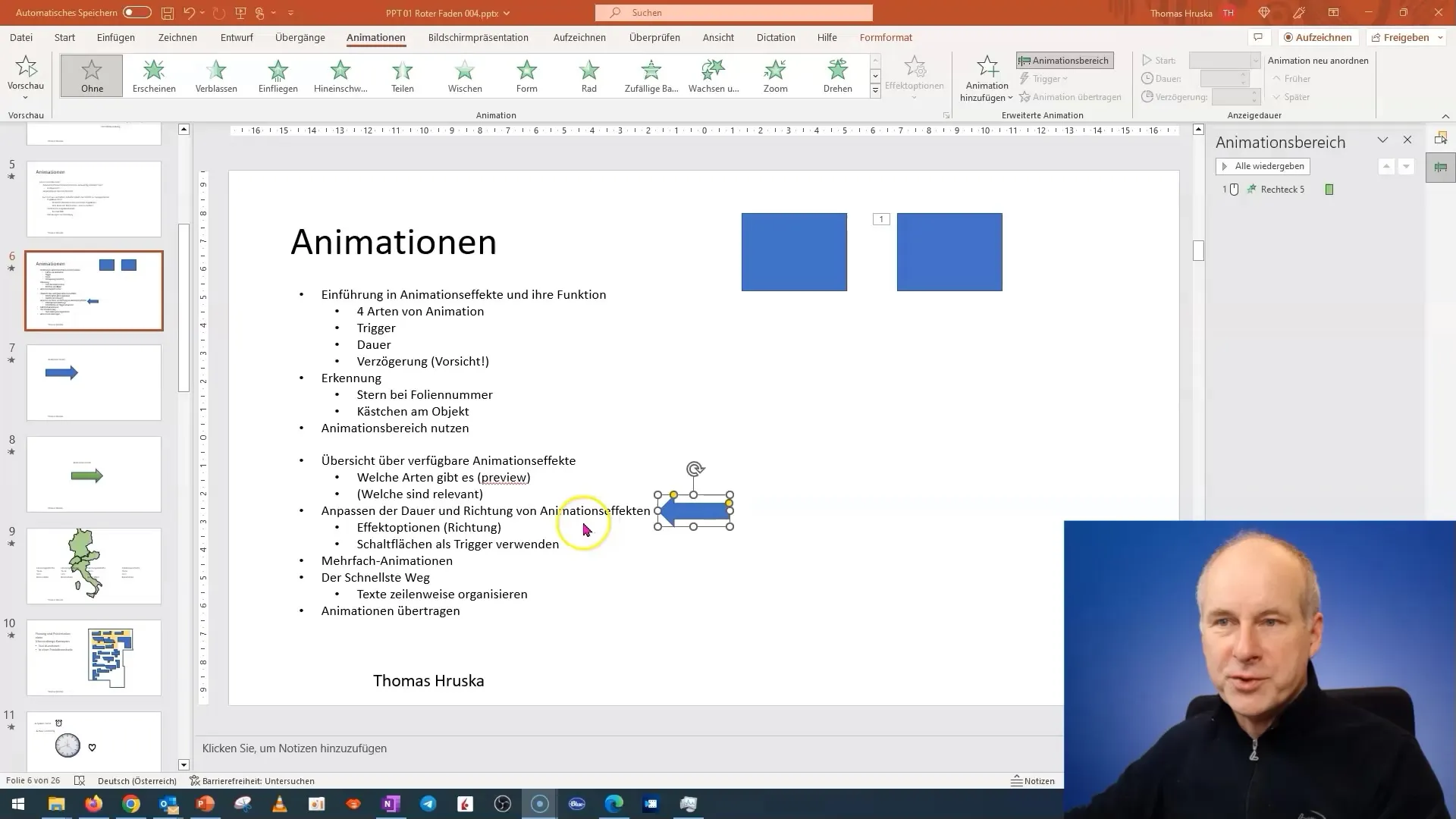Expand the animation gallery more arrow
This screenshot has height=819, width=1456.
[x=875, y=91]
